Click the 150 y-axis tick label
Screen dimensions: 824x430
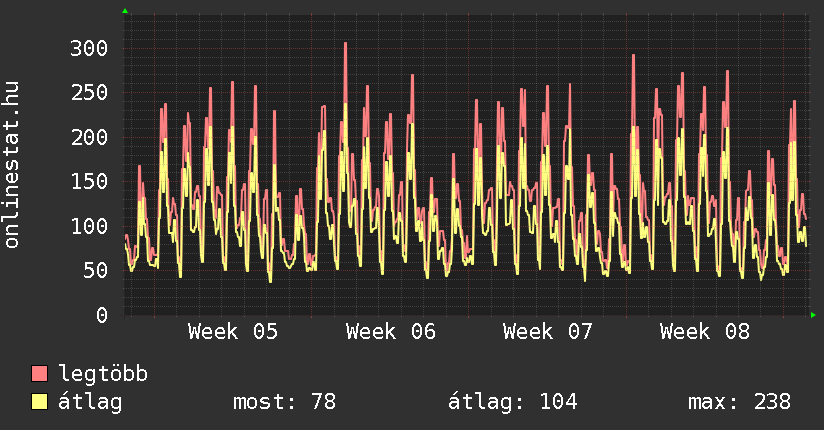[x=88, y=181]
